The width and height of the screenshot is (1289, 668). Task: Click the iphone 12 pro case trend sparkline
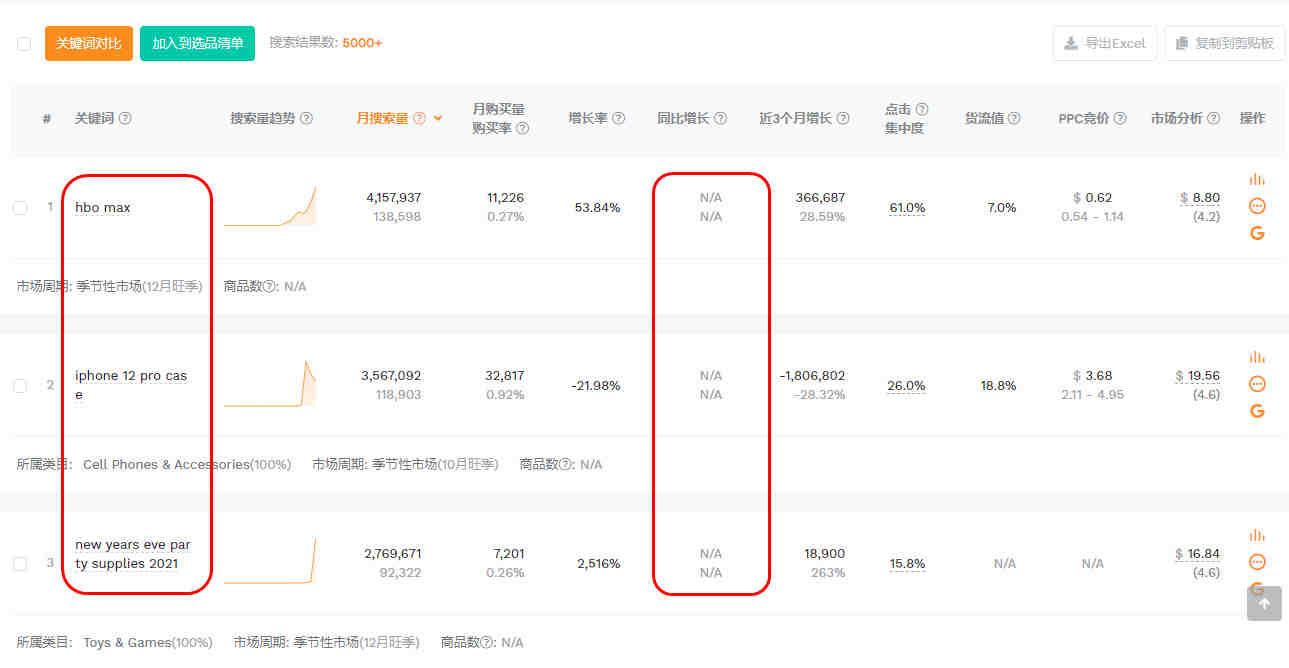click(x=270, y=383)
